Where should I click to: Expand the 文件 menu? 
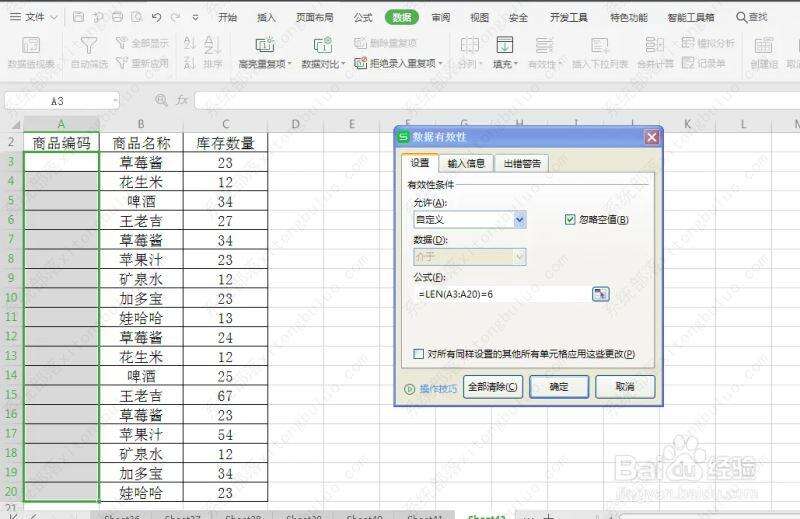(x=34, y=17)
